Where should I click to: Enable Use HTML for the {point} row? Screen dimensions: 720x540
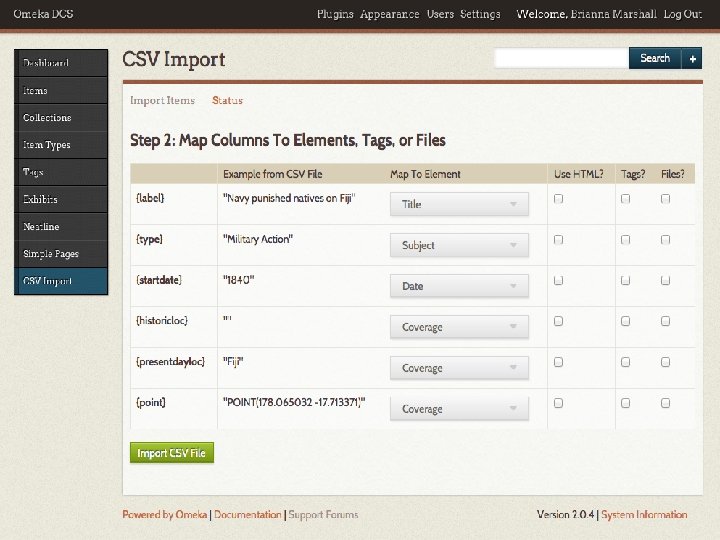click(558, 403)
